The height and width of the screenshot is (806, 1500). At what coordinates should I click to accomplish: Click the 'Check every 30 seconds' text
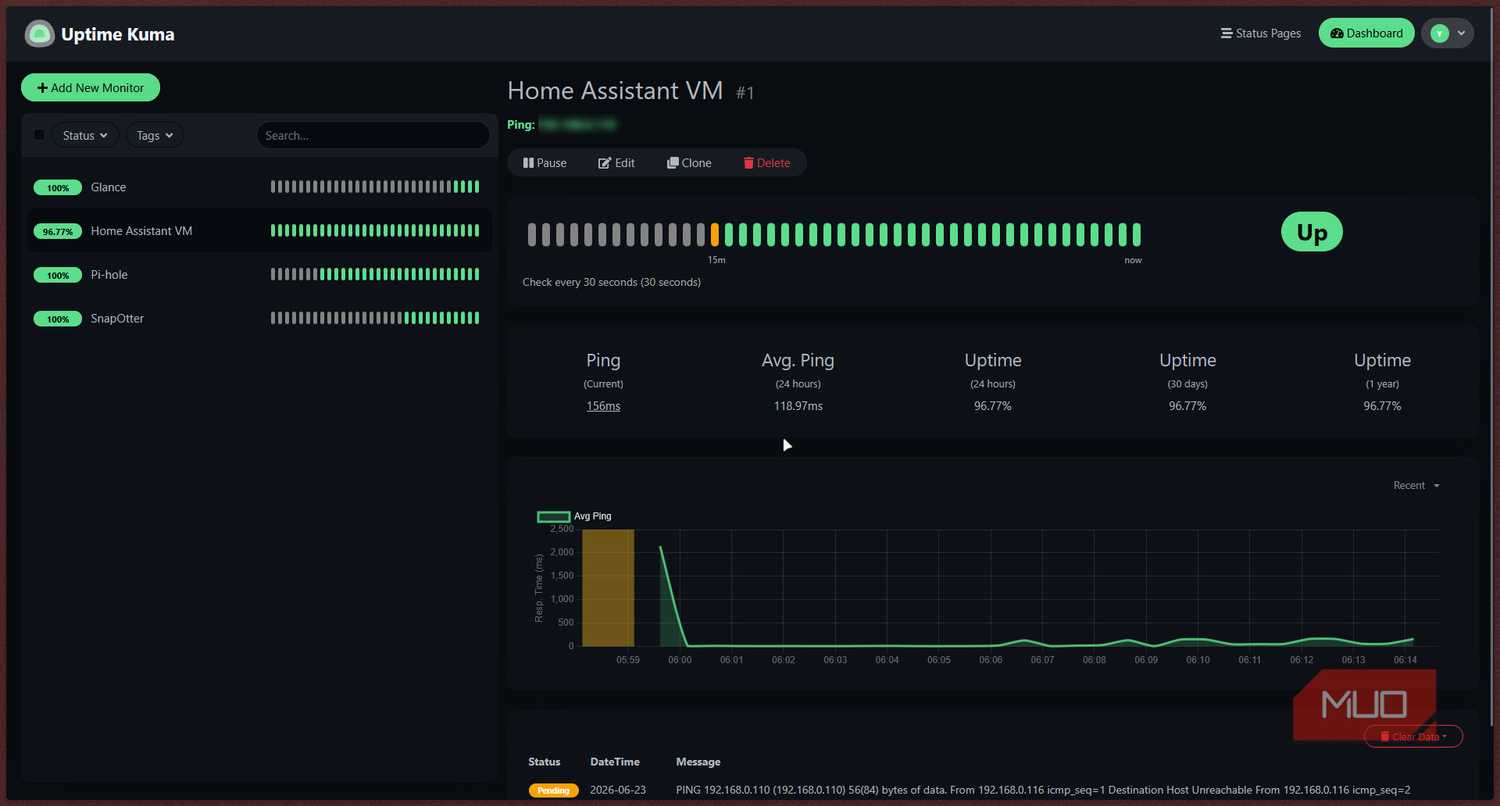point(612,282)
